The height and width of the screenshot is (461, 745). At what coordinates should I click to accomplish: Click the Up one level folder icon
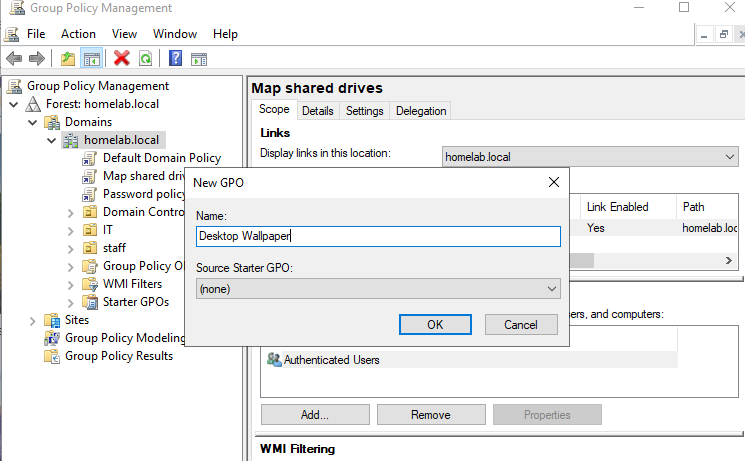[x=68, y=59]
